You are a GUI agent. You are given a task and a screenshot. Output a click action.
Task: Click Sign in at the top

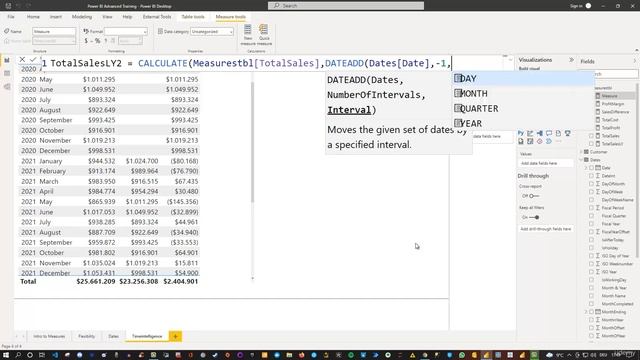point(576,6)
